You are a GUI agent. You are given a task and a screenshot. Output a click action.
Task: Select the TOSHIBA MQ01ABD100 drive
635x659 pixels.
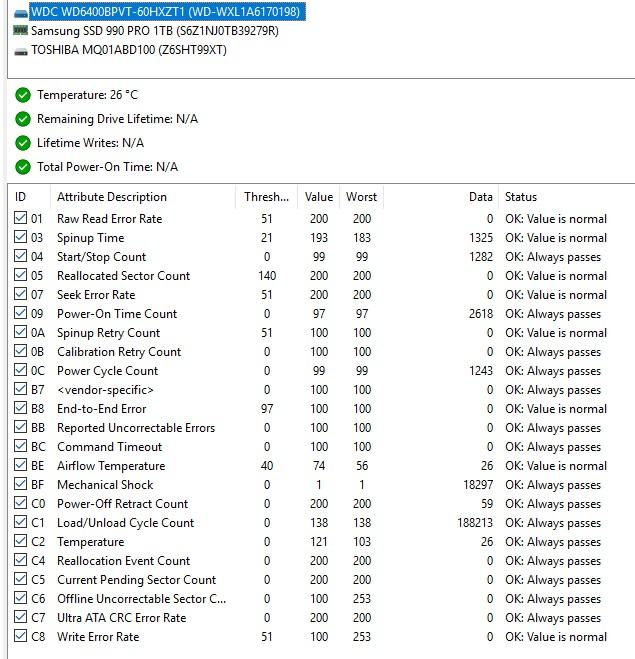[129, 50]
